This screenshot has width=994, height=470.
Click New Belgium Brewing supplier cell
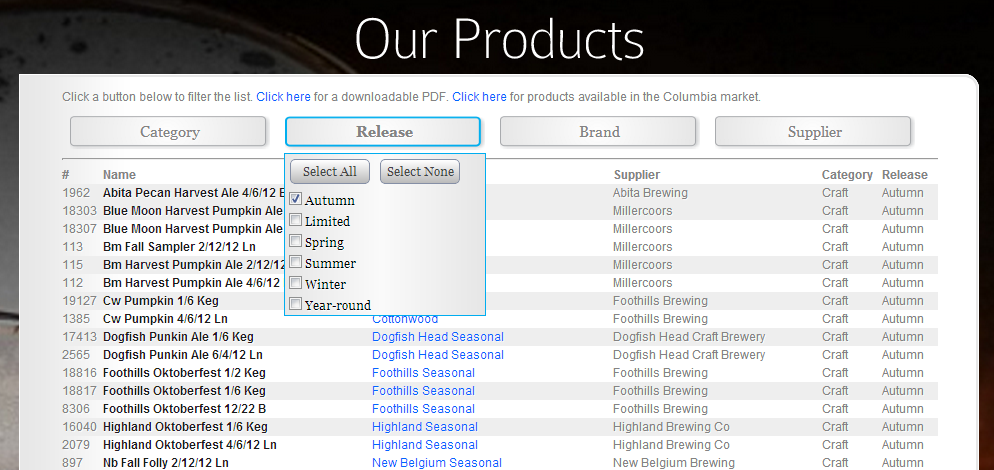pyautogui.click(x=673, y=463)
